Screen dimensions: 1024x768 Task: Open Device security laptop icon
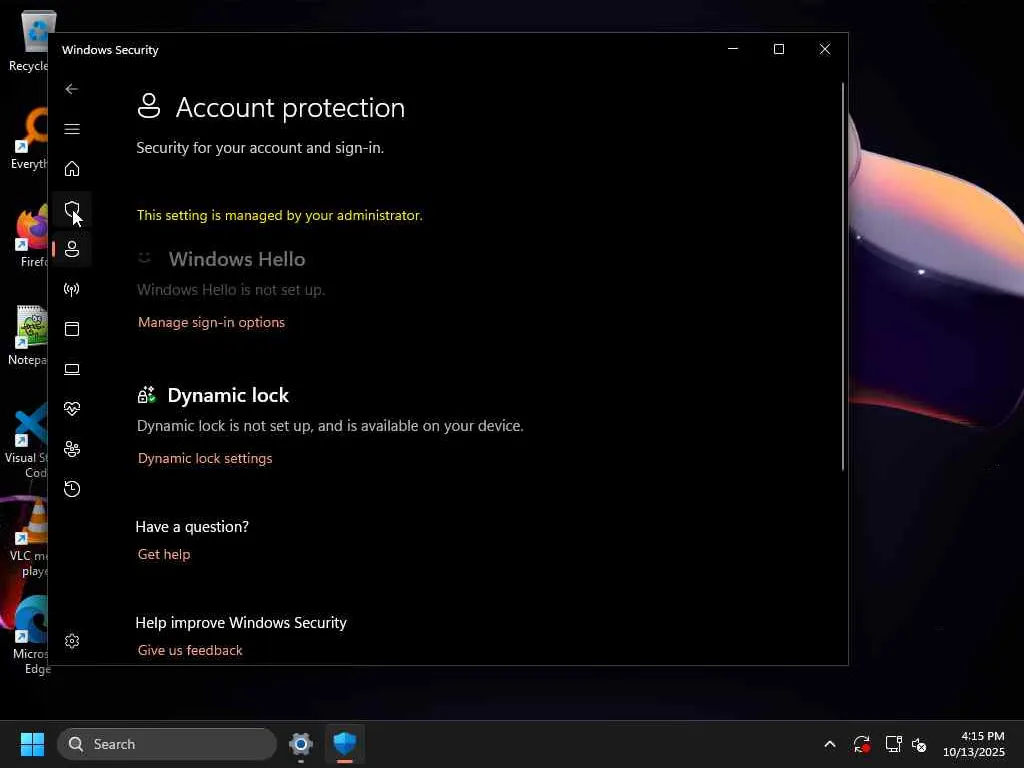(72, 369)
